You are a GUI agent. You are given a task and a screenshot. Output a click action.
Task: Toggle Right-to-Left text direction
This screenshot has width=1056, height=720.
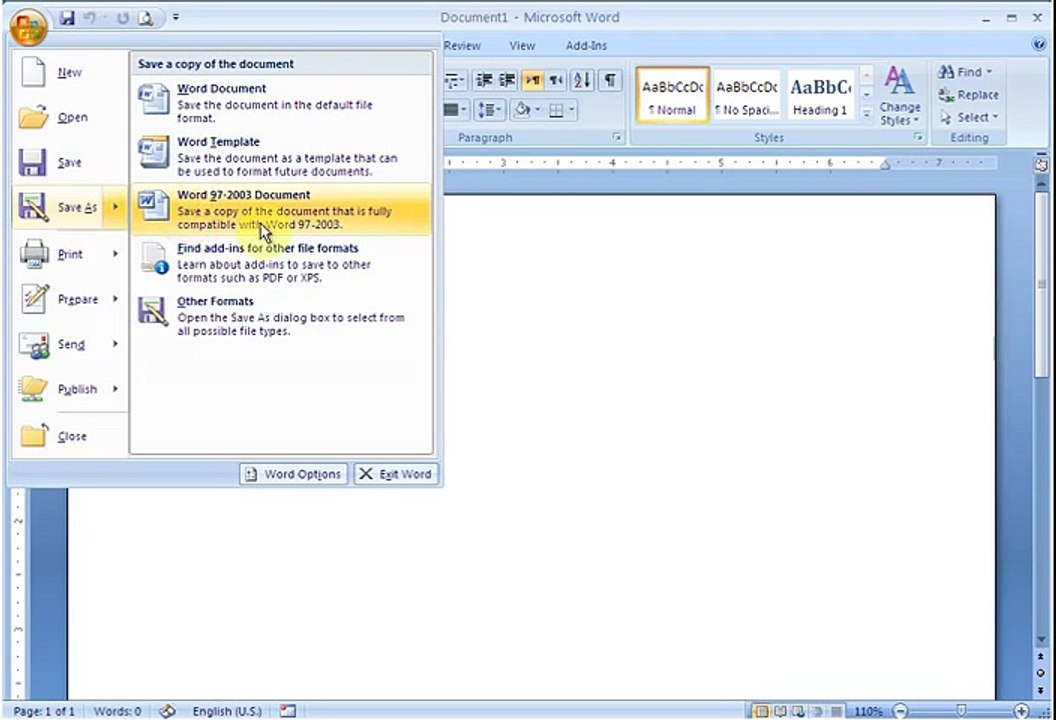(x=556, y=81)
